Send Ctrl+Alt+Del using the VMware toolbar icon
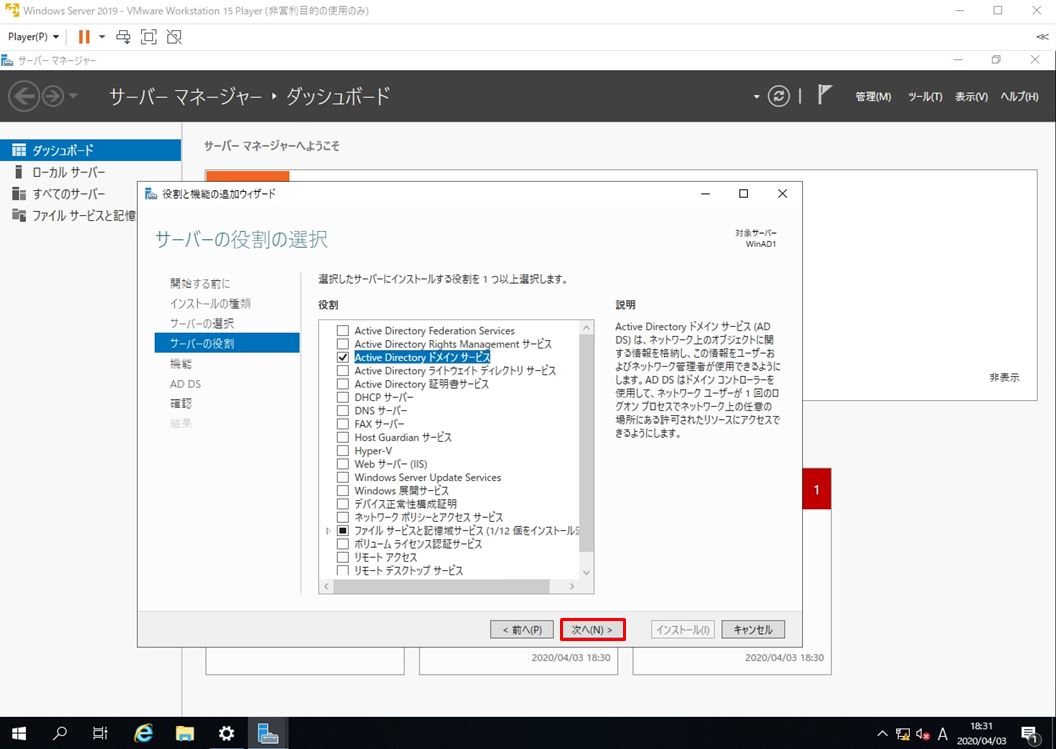1056x749 pixels. click(123, 37)
